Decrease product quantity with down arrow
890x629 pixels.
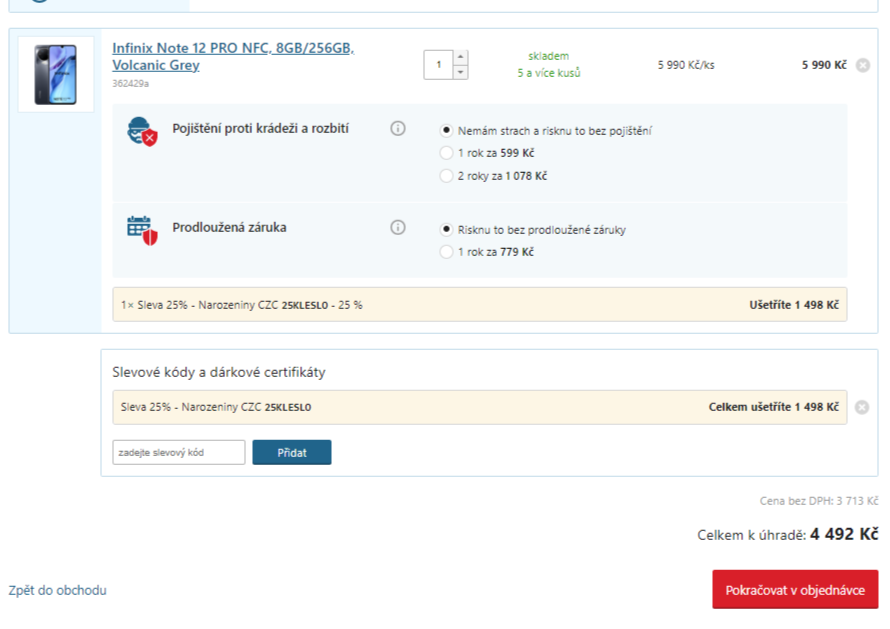tap(460, 72)
